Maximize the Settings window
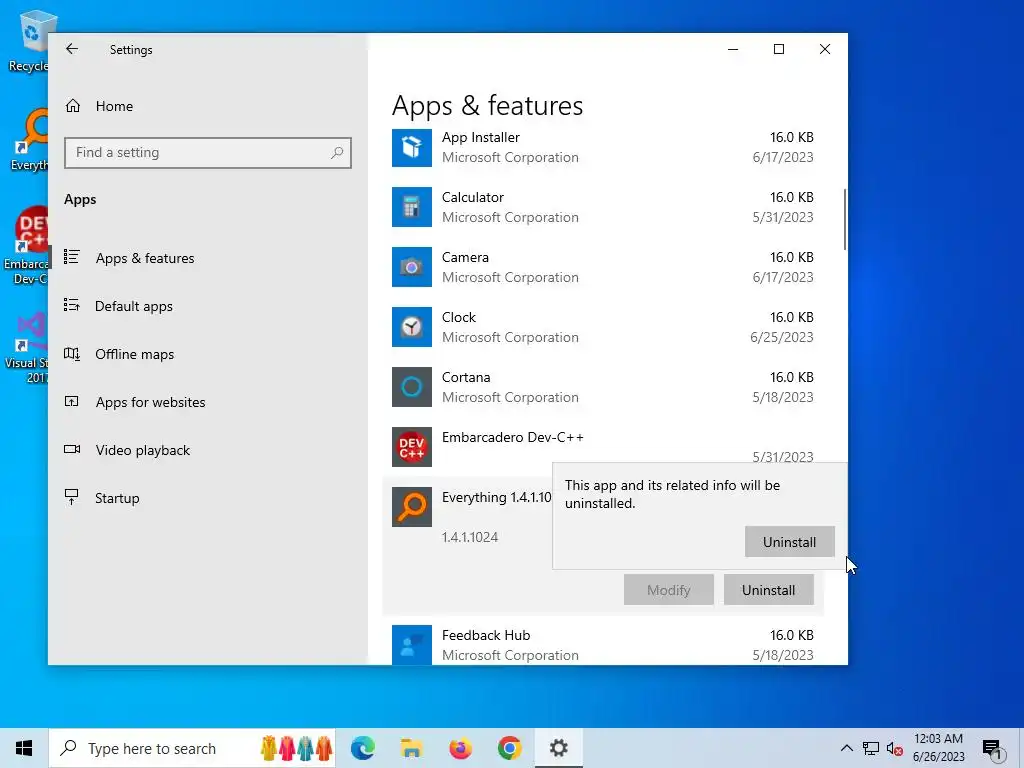Image resolution: width=1024 pixels, height=768 pixels. [x=778, y=49]
